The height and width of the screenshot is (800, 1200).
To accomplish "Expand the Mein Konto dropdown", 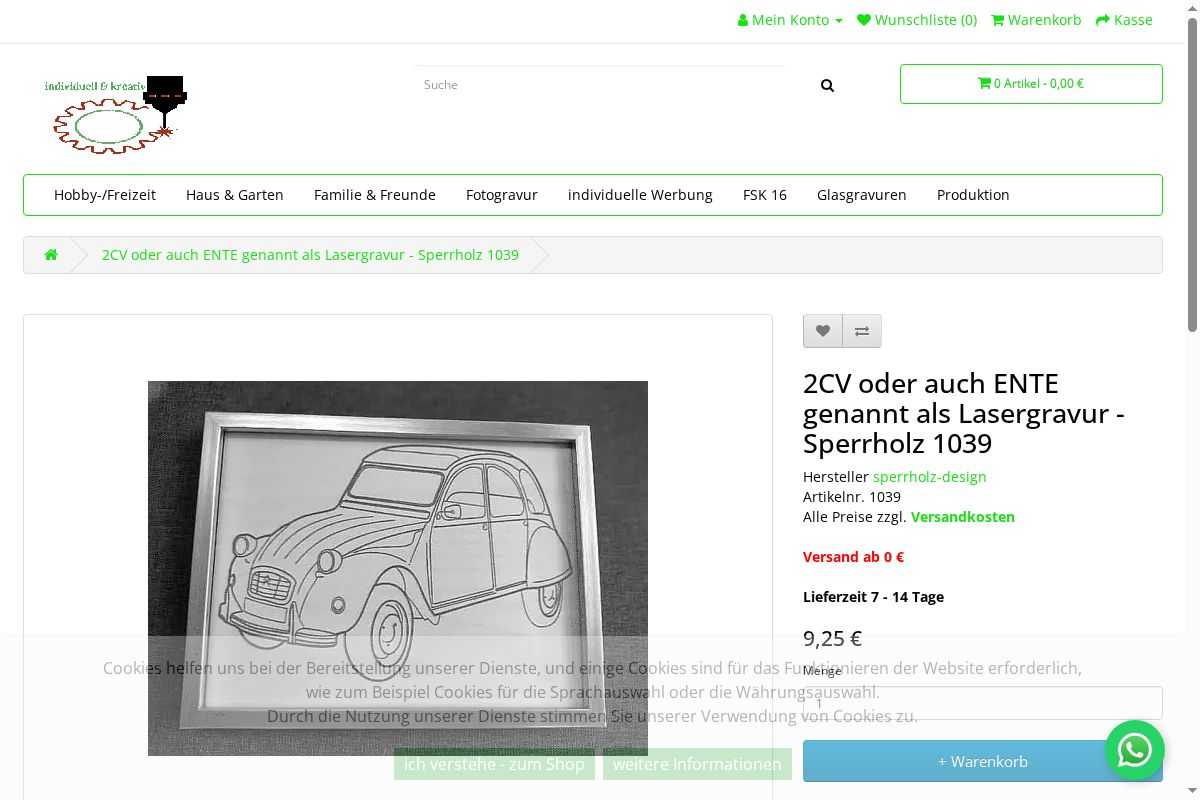I will [x=790, y=20].
